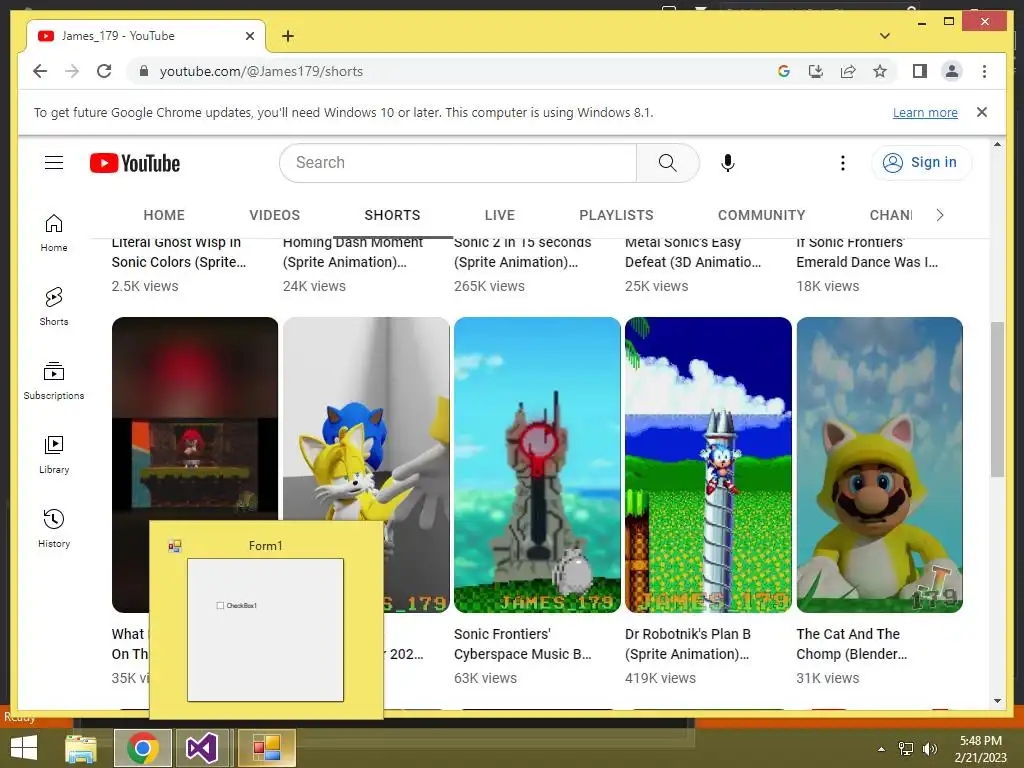Open File Explorer from the taskbar
Image resolution: width=1024 pixels, height=768 pixels.
click(x=81, y=748)
